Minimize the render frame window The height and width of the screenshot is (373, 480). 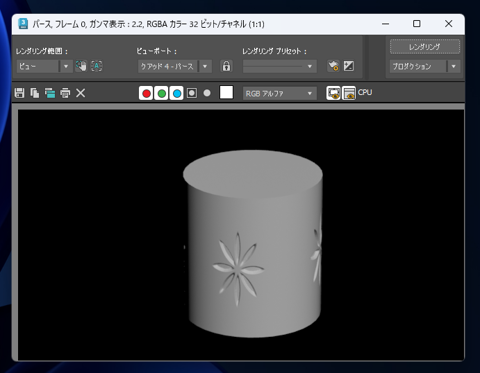point(385,24)
